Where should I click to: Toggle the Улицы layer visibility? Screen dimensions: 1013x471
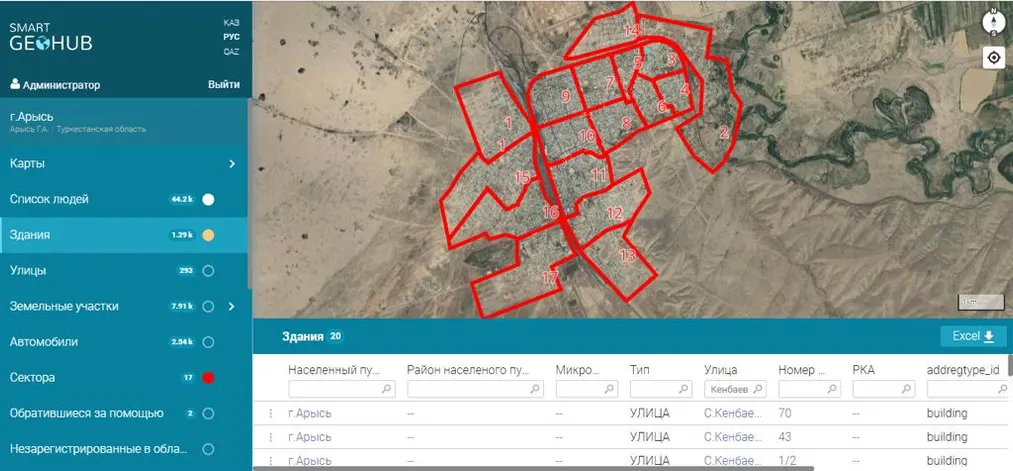pos(209,271)
